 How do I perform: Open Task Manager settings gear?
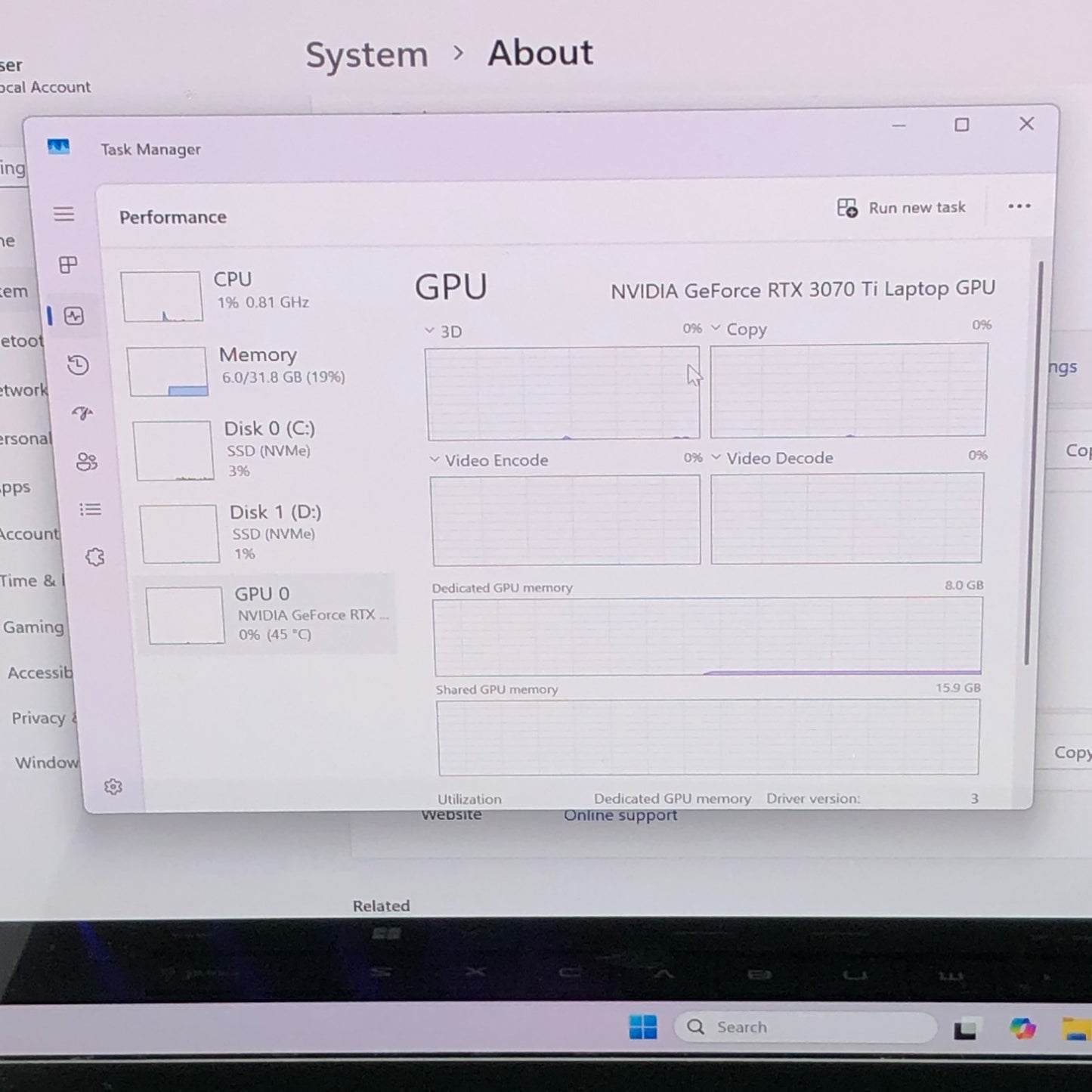point(113,787)
